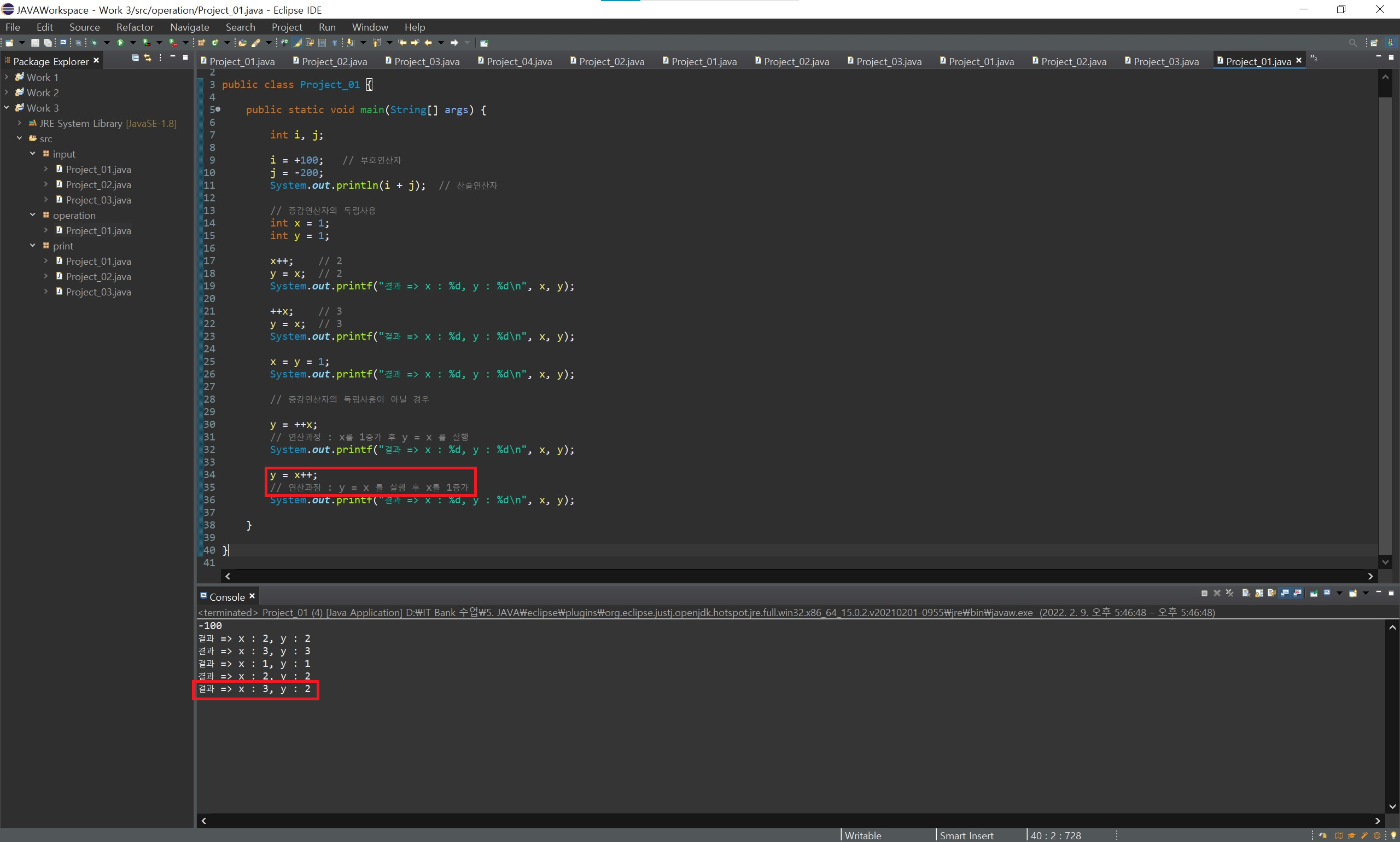The width and height of the screenshot is (1400, 842).
Task: Click the green Run button in toolbar
Action: pos(120,43)
